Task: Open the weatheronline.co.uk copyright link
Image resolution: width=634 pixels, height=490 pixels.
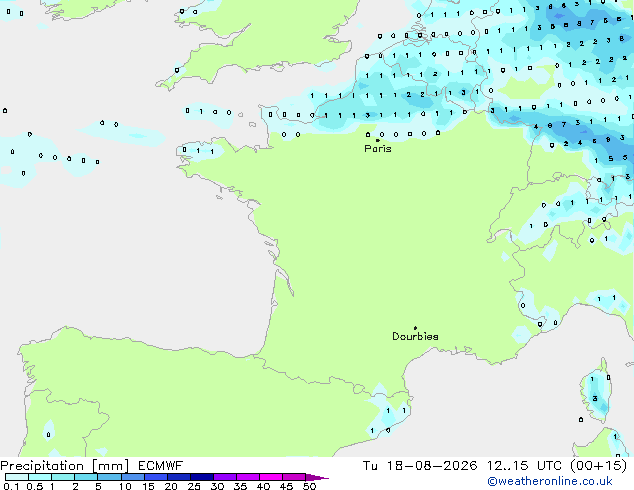Action: [x=550, y=481]
